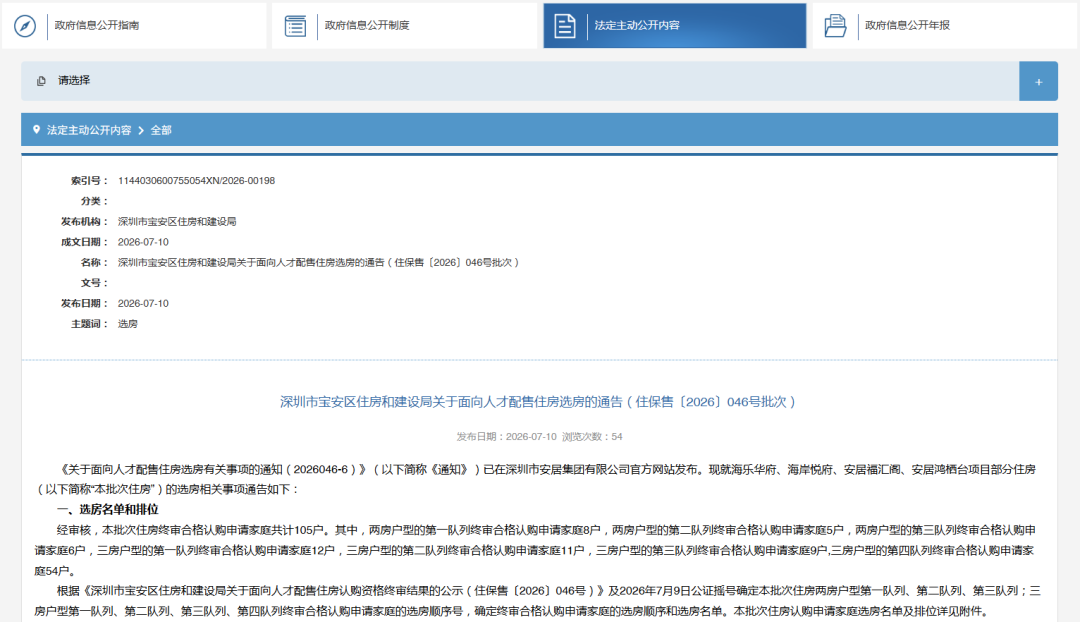The image size is (1080, 622).
Task: Open the 政府信息公开指南 tab
Action: (x=134, y=25)
